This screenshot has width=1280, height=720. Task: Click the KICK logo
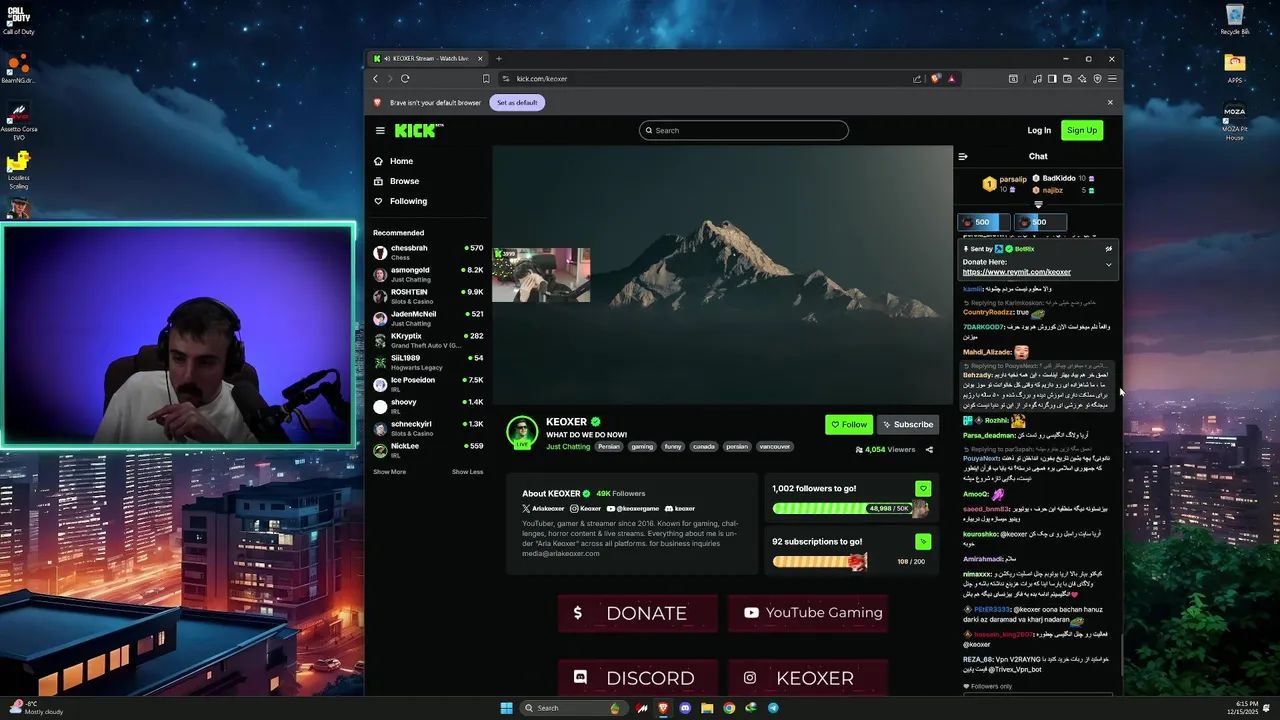(x=419, y=130)
